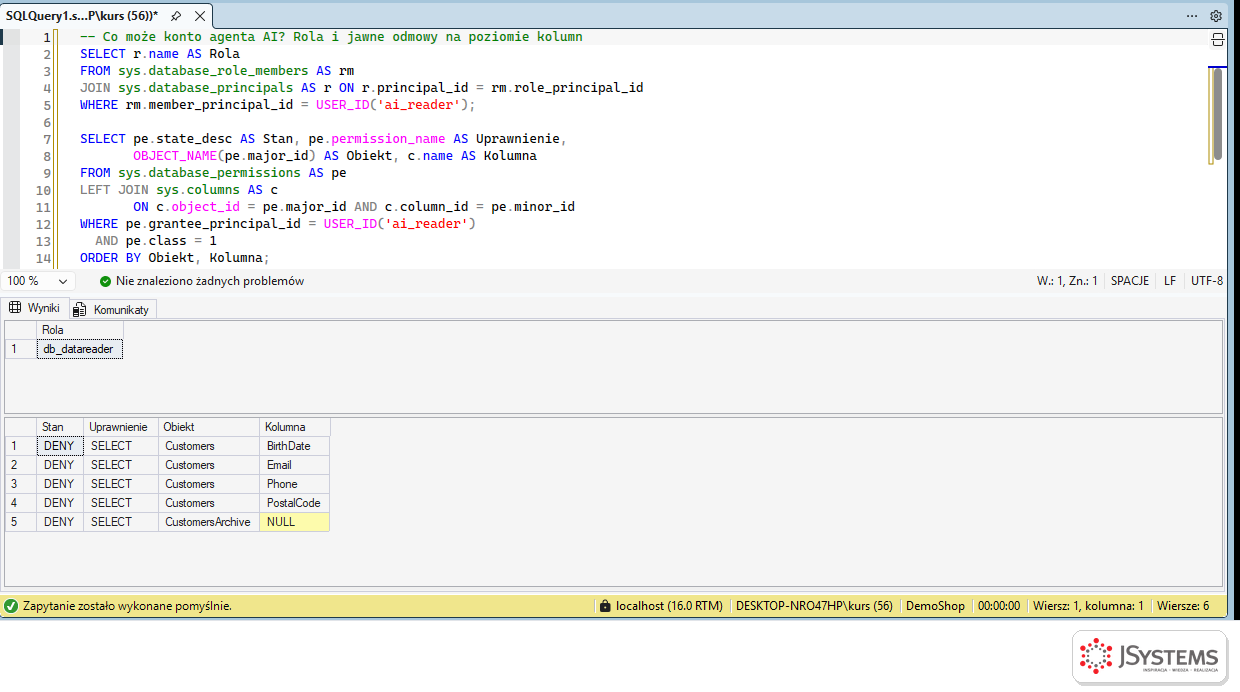Click the JSystems logo
Screen dimensions: 1240x692
pos(1149,657)
